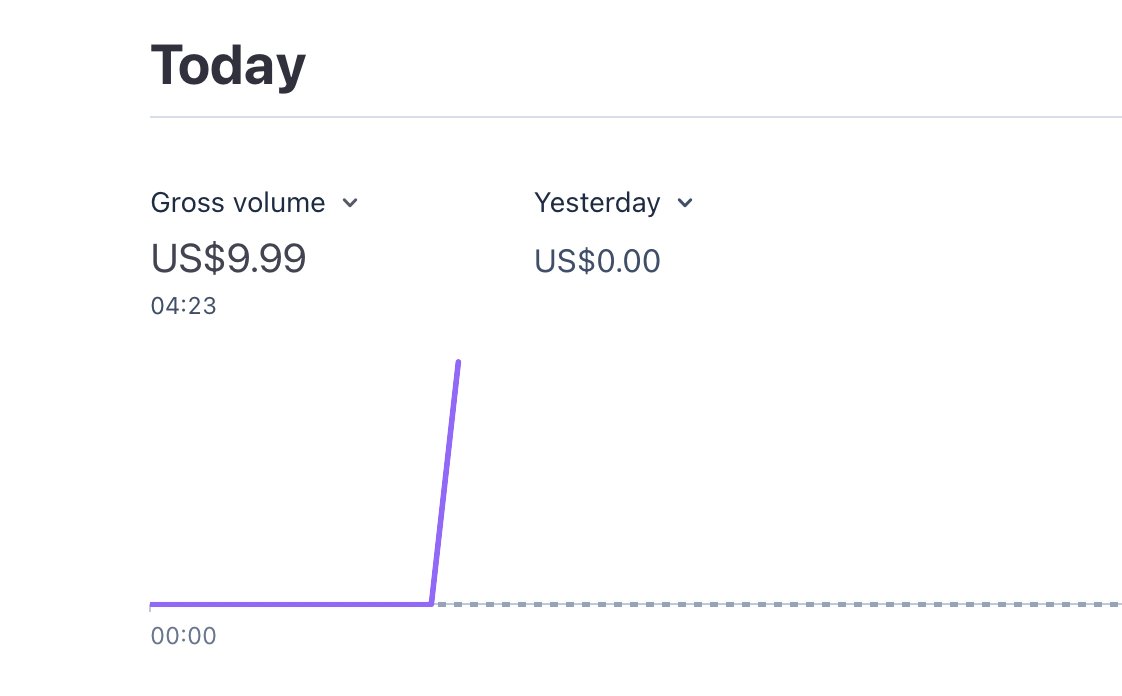
Task: Click the peak of the purple line
Action: (x=458, y=363)
